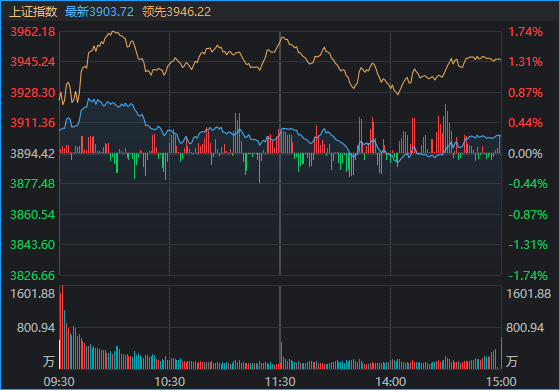Select the 最新3903.72 value in header
560x390 pixels.
click(x=99, y=12)
